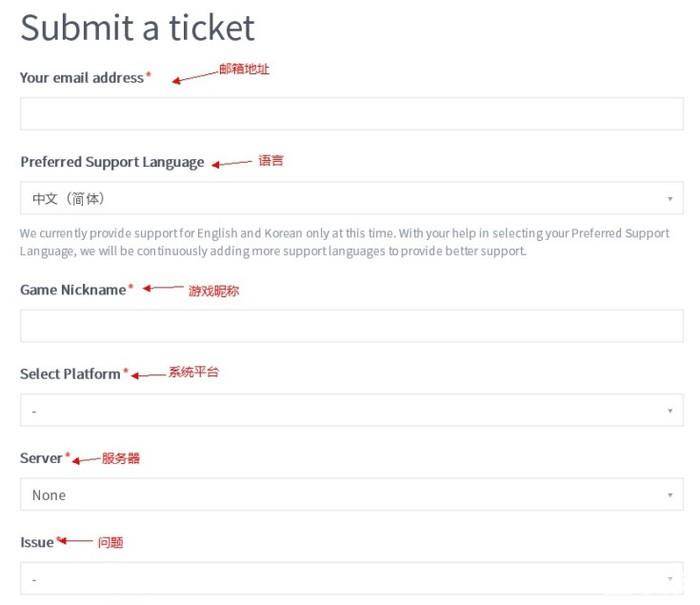Click the red 游戏昵称 annotation
This screenshot has height=605, width=700.
[214, 291]
